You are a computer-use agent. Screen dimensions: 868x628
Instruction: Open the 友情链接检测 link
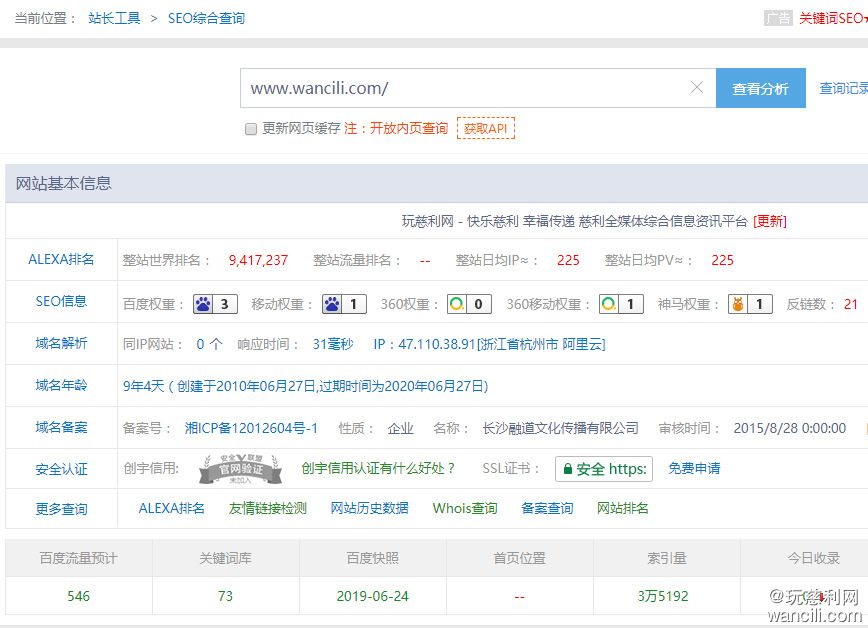[268, 508]
